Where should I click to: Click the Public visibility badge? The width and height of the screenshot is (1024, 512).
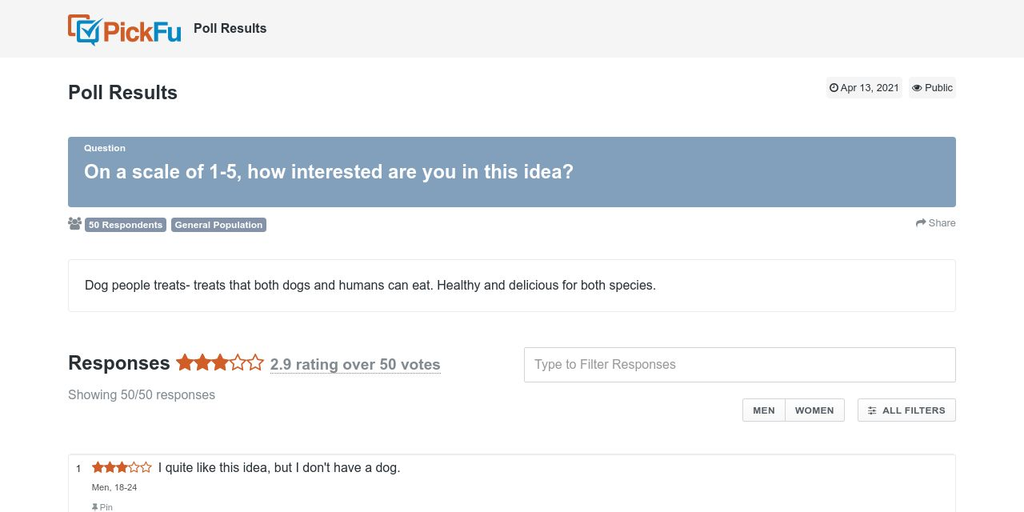(x=933, y=88)
